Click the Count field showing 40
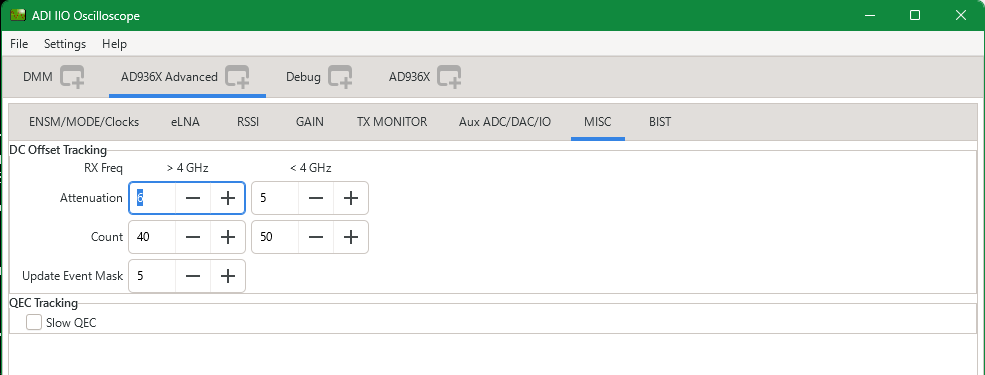 [153, 237]
